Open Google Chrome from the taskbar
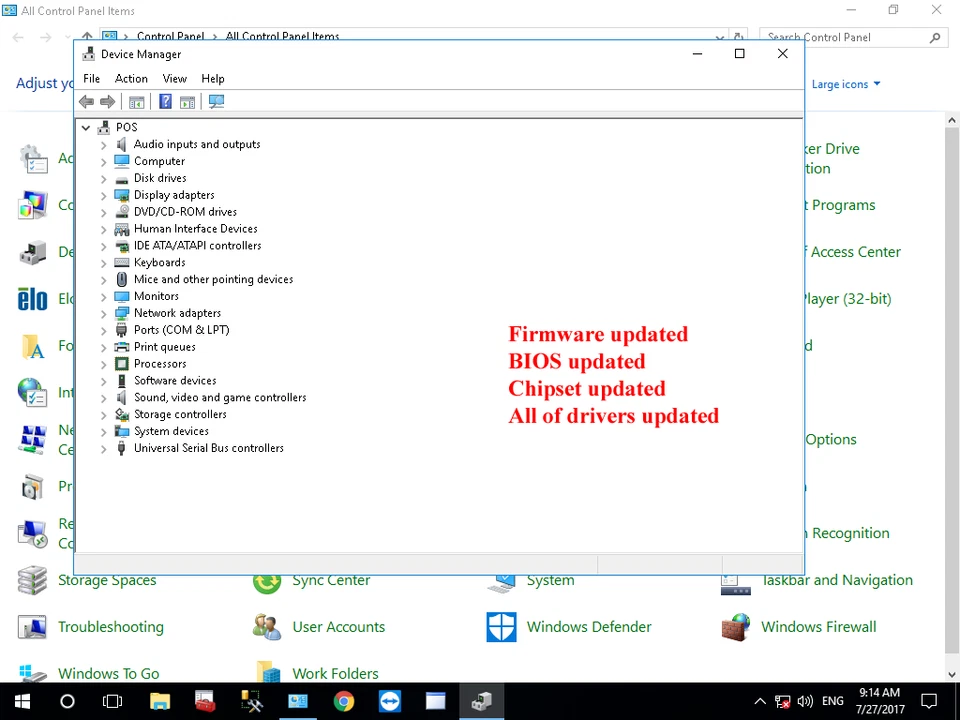 pos(343,701)
